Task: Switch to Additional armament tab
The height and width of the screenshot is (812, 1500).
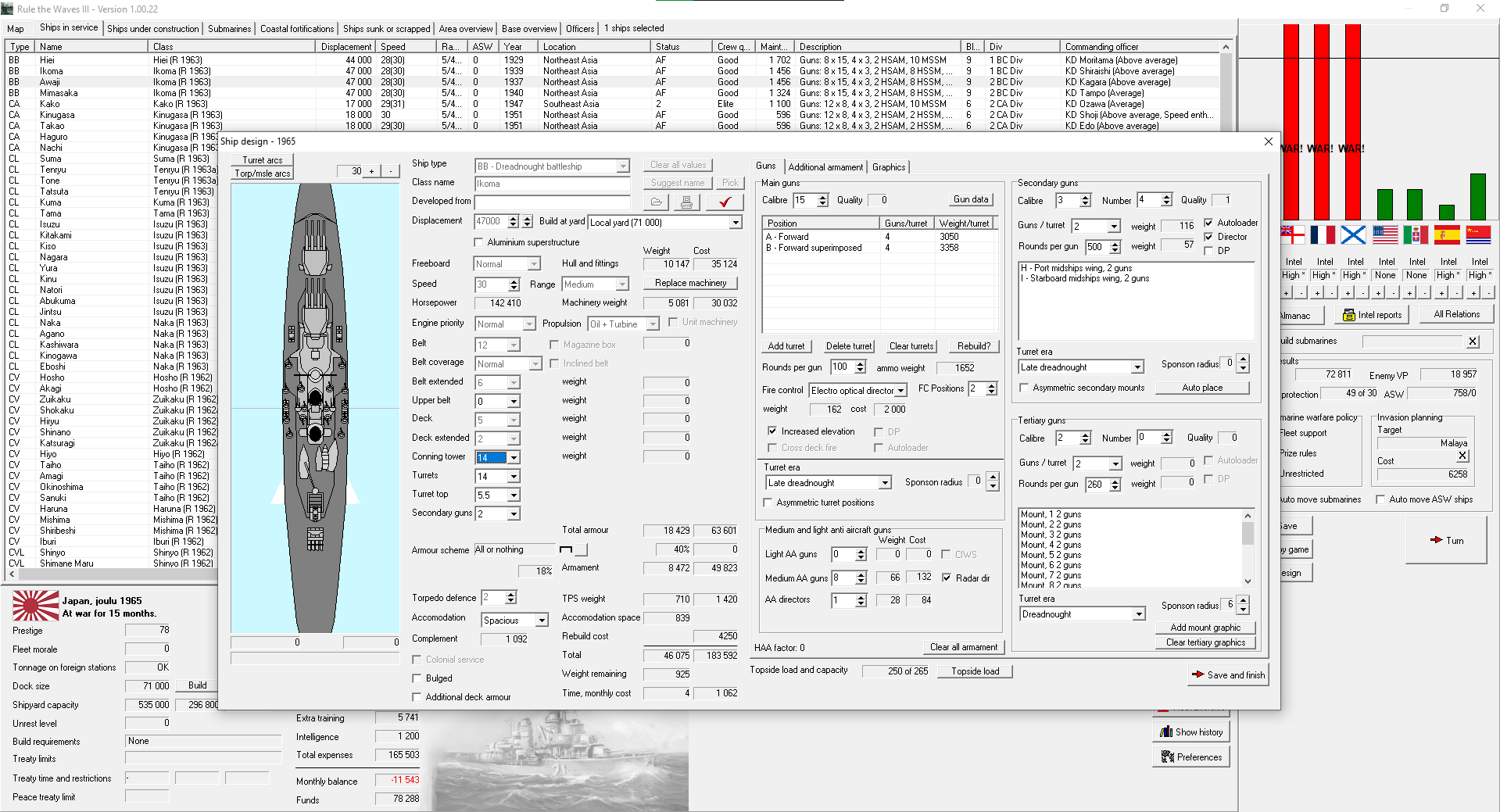Action: (825, 167)
